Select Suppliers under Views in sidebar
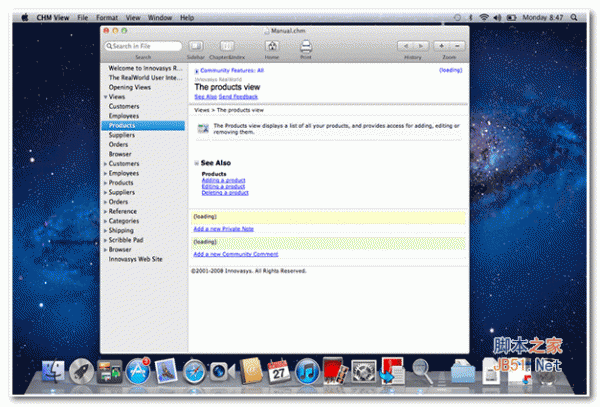The width and height of the screenshot is (600, 407). pyautogui.click(x=124, y=135)
